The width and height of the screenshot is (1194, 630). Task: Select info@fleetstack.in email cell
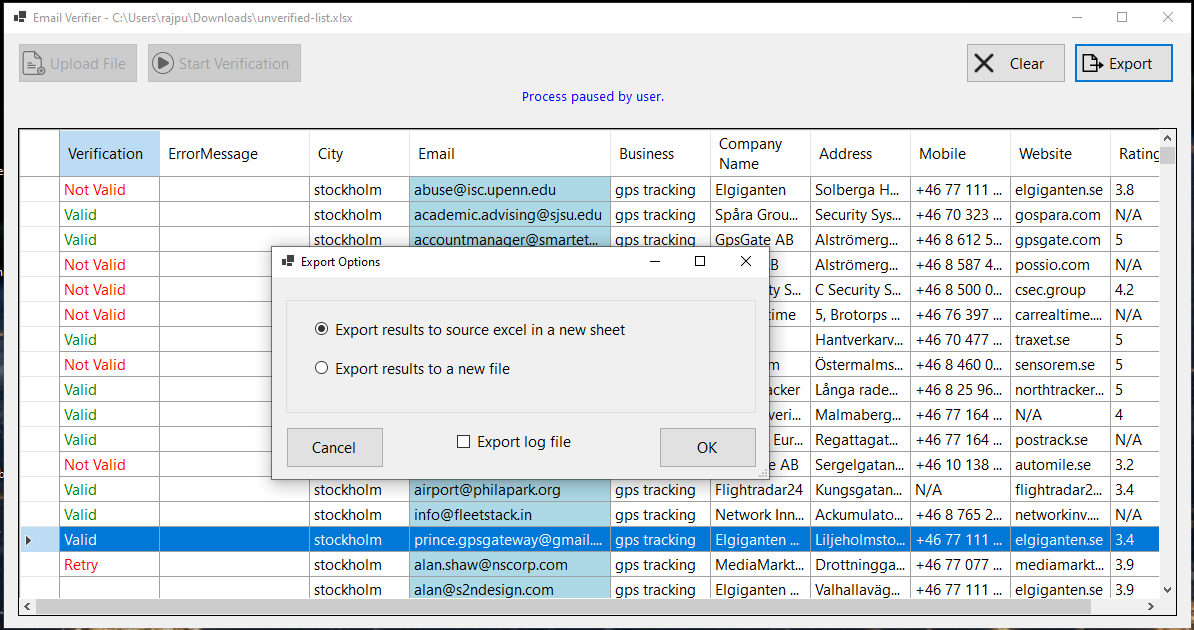click(509, 515)
